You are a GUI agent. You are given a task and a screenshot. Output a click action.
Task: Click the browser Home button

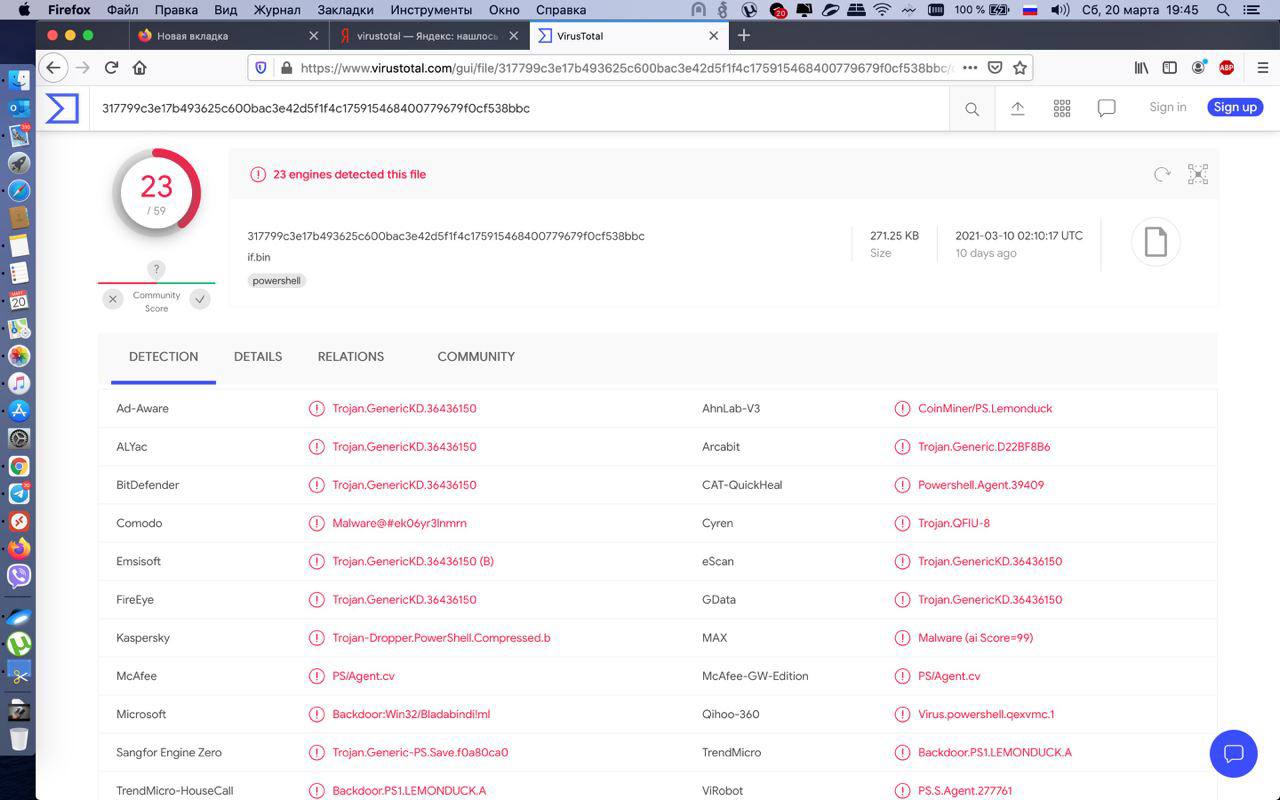pyautogui.click(x=139, y=68)
